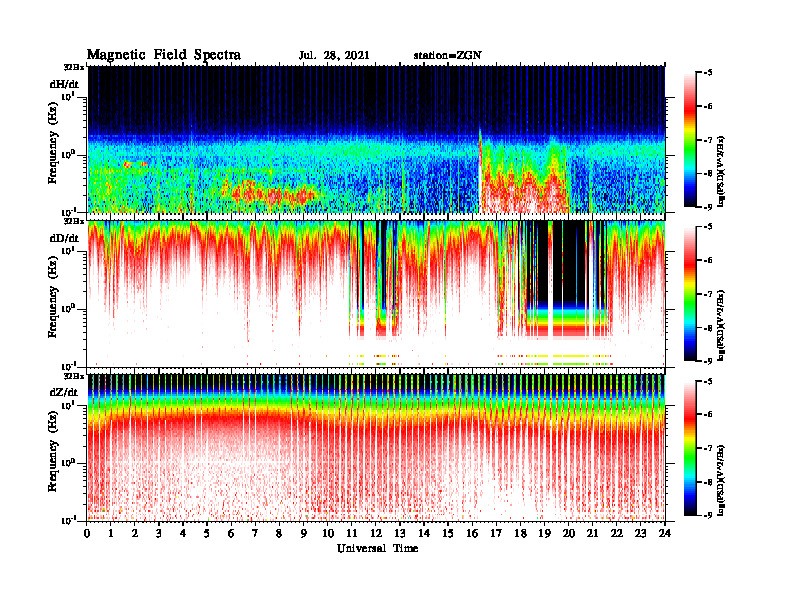
Task: Click the 10^1 frequency tick of the dH/dt panel
Action: coord(68,96)
